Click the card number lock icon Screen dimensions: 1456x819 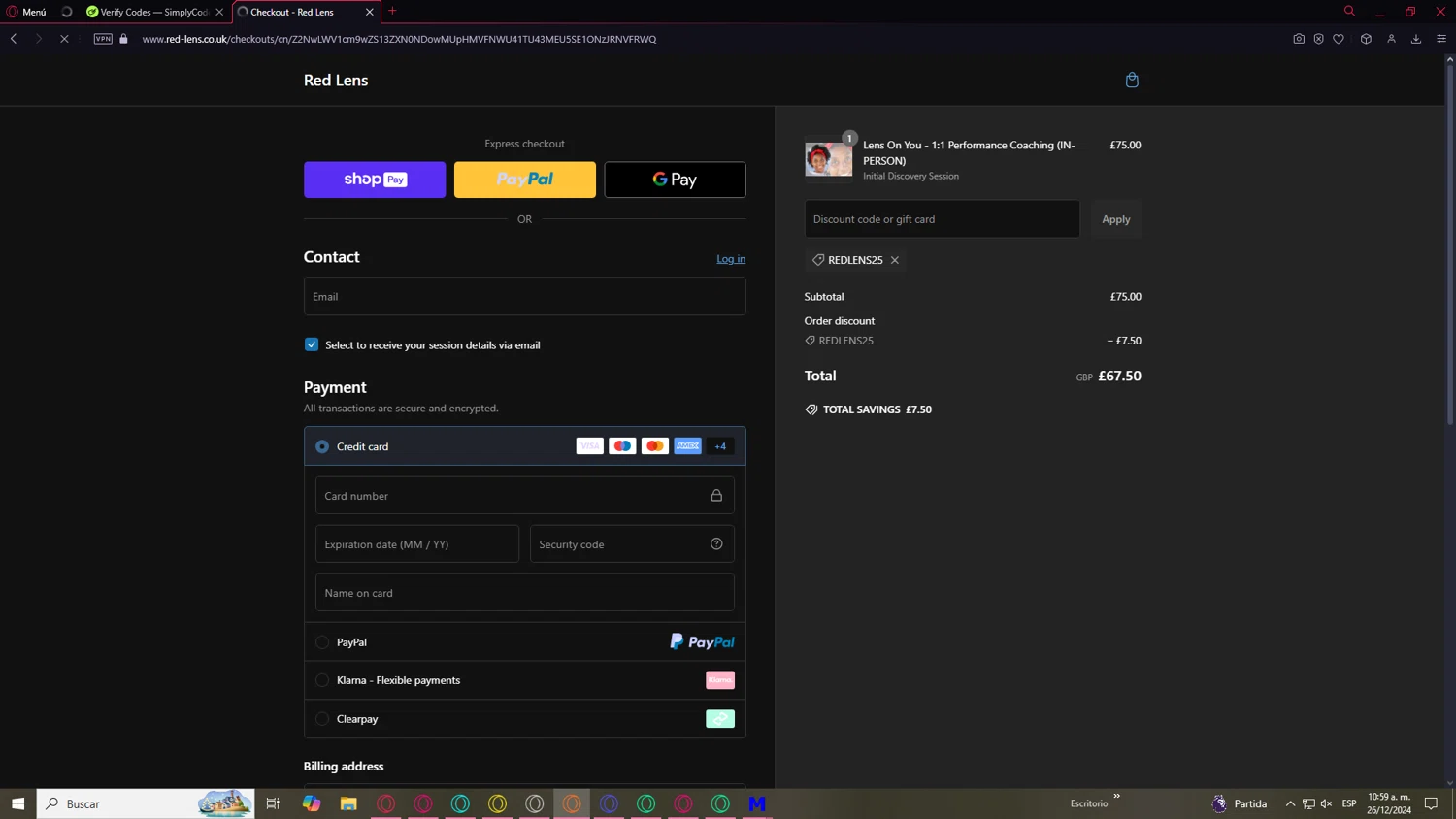pyautogui.click(x=716, y=495)
